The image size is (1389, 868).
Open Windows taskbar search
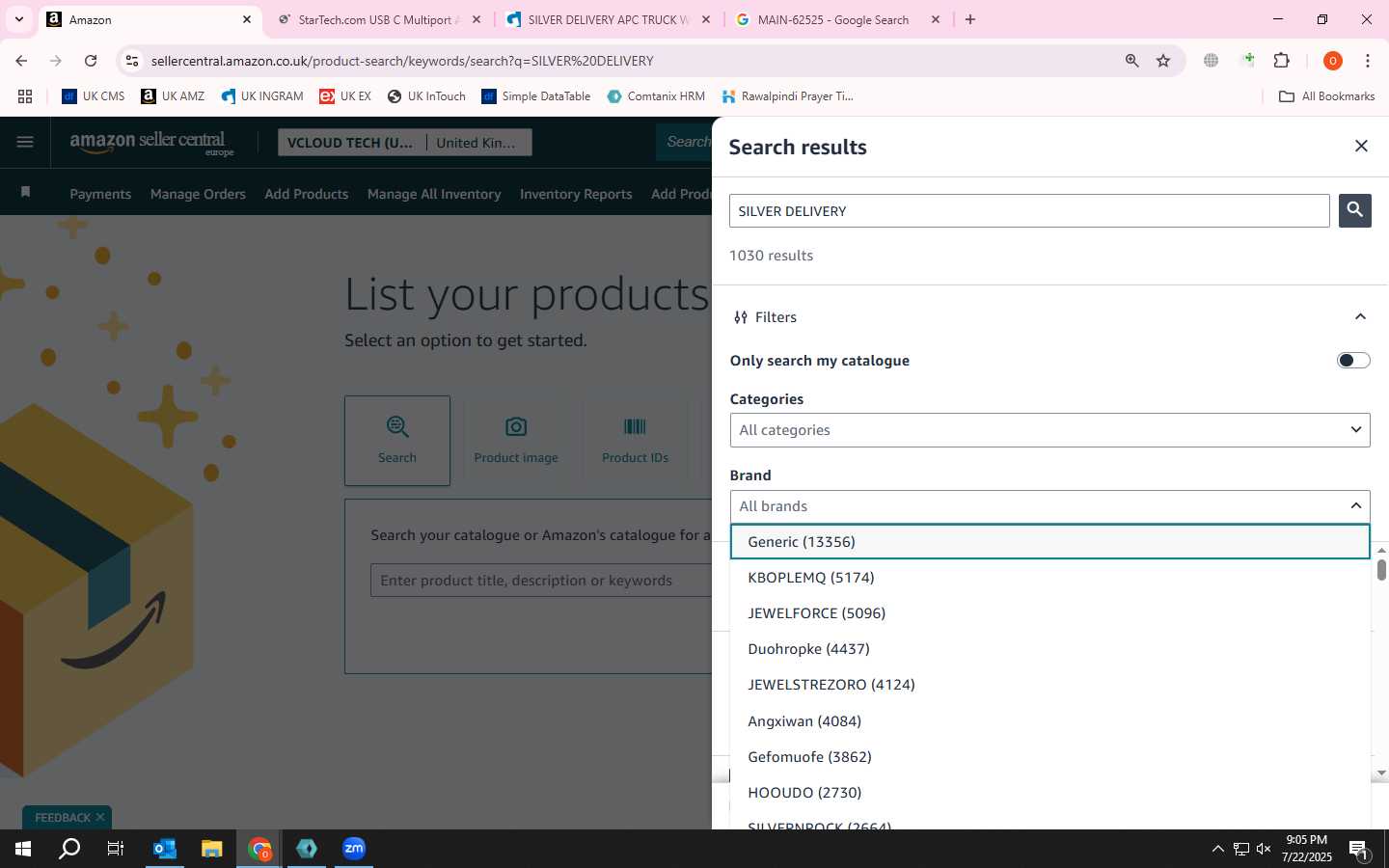[x=69, y=849]
